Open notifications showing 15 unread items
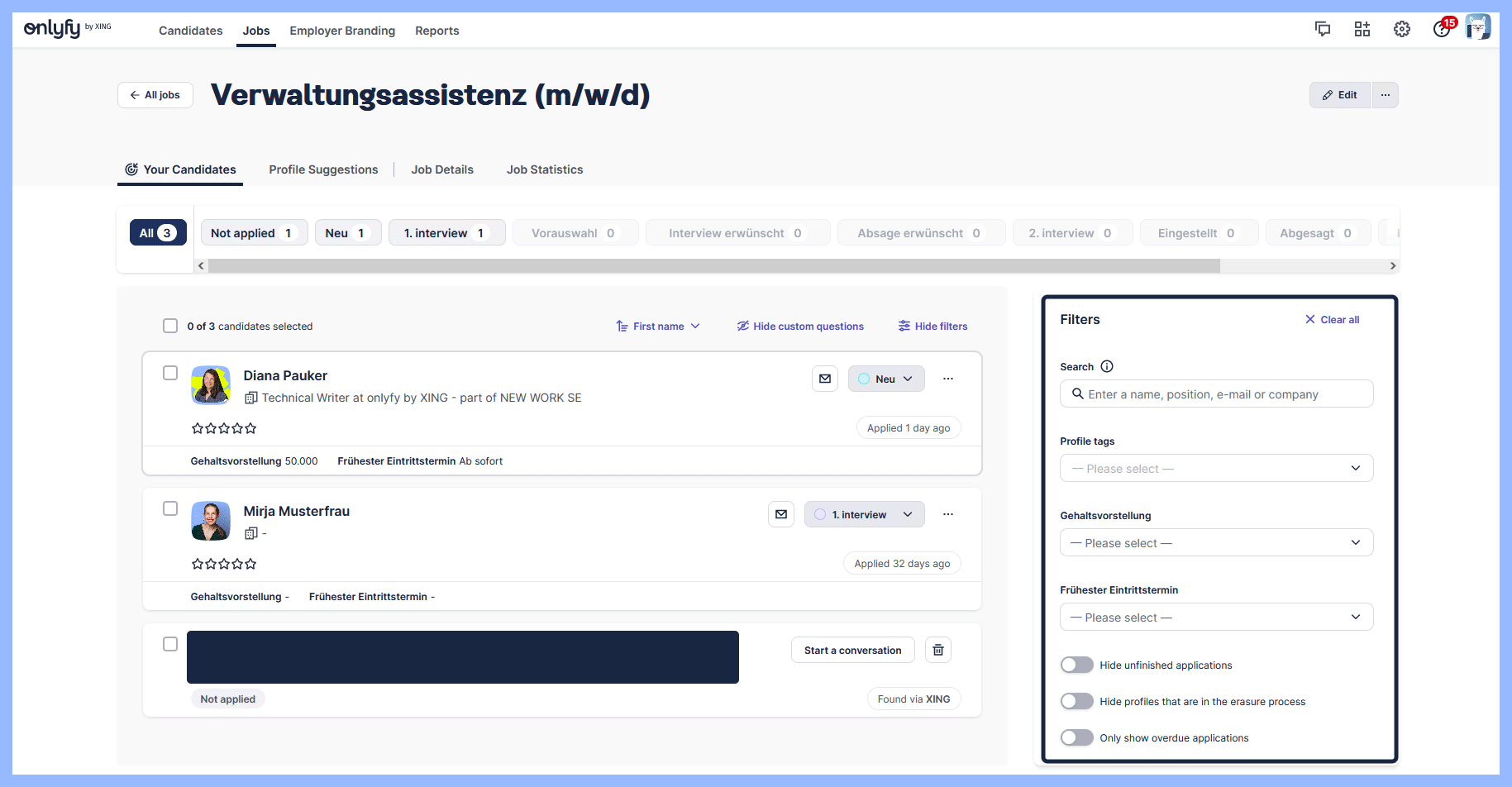This screenshot has height=787, width=1512. coord(1440,28)
